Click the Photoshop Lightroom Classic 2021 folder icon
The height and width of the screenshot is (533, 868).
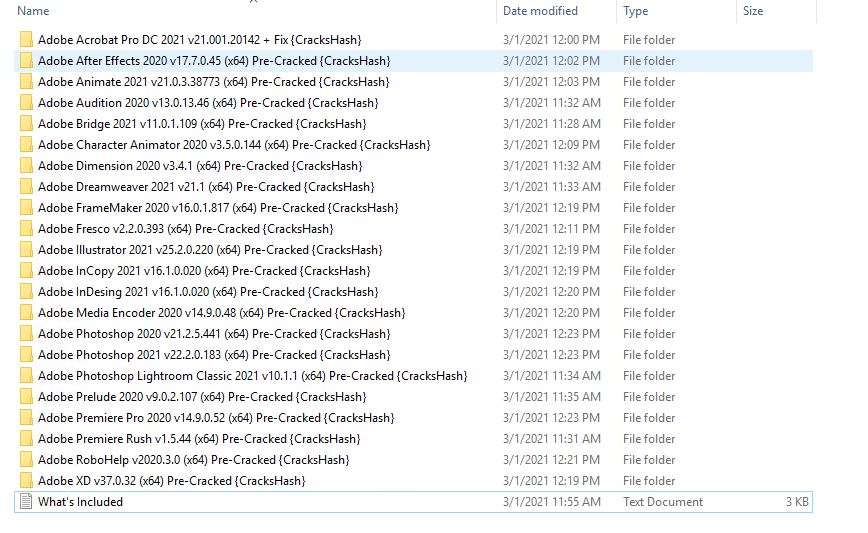[26, 376]
